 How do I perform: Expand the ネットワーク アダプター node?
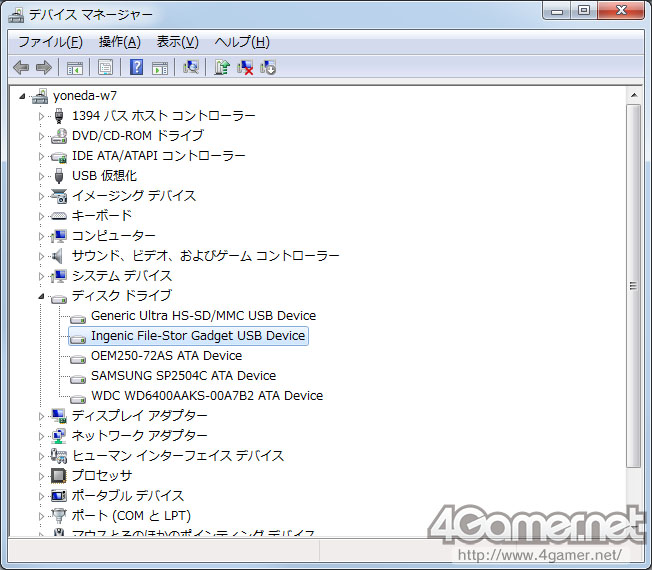(x=42, y=436)
